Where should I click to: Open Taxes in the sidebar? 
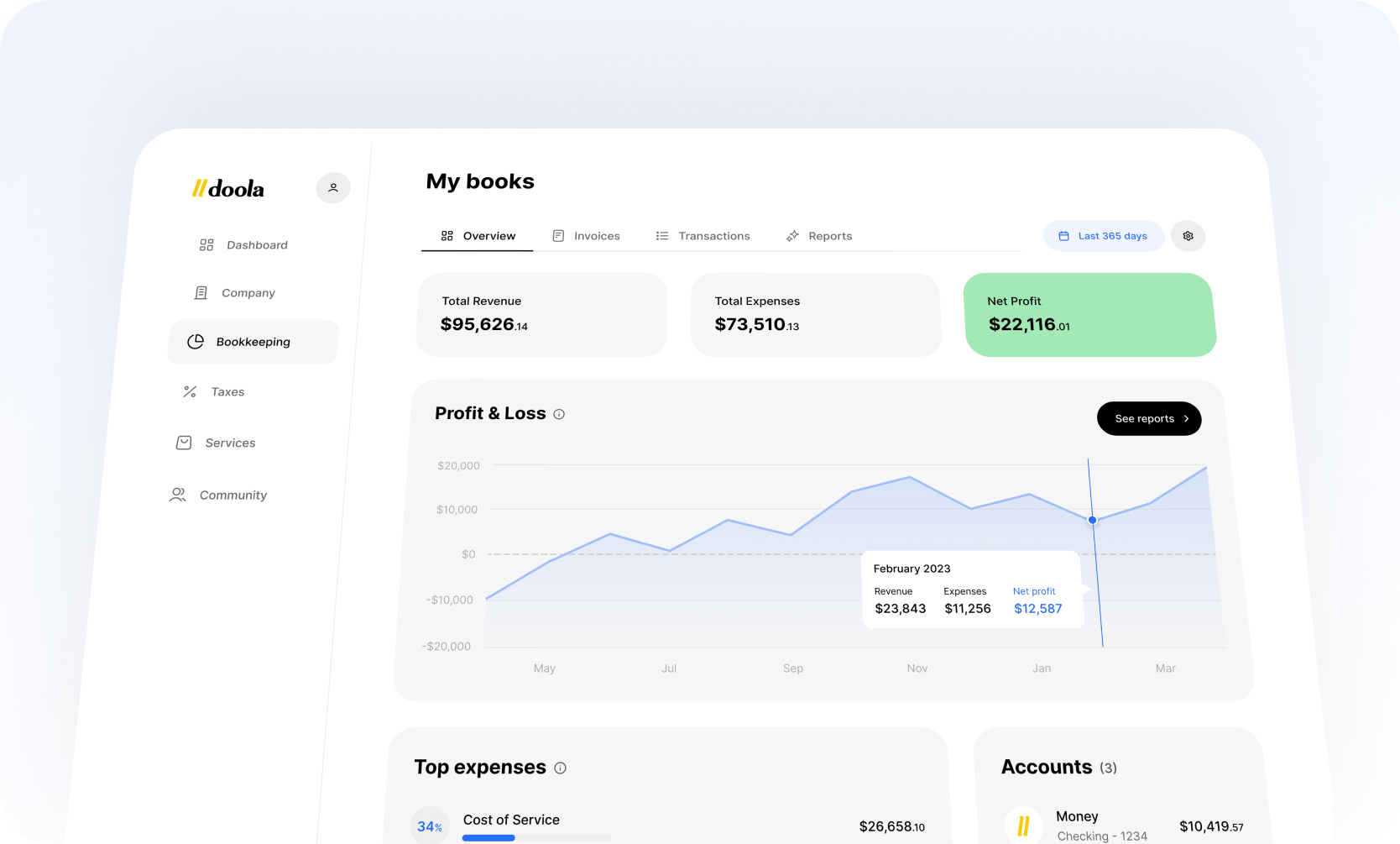pyautogui.click(x=214, y=392)
